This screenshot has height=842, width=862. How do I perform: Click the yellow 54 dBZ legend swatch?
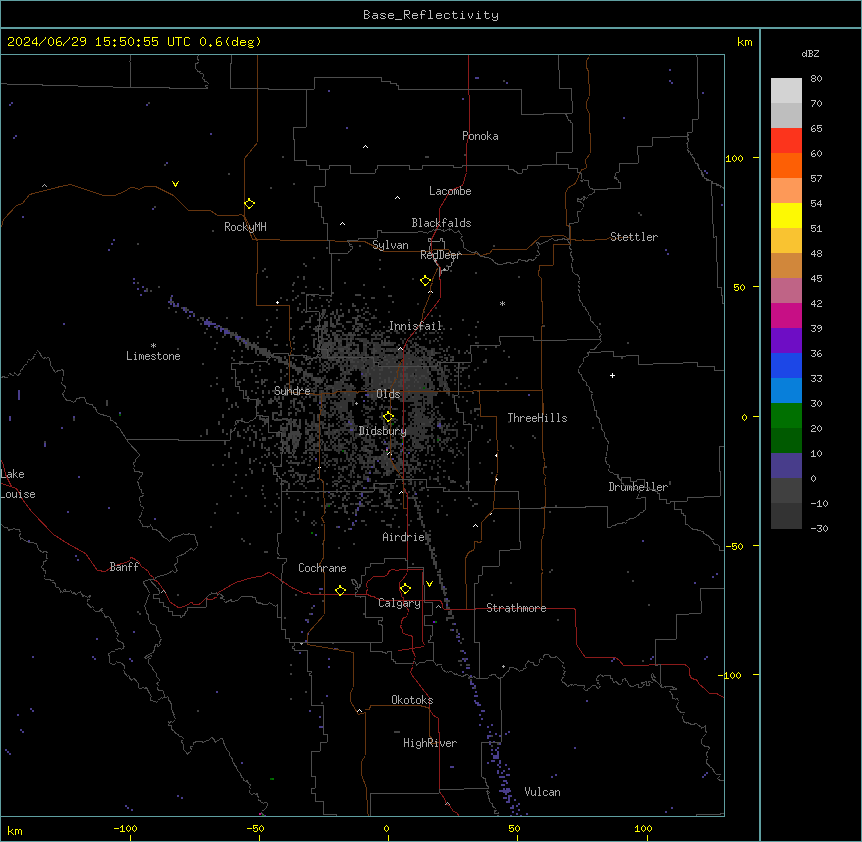point(786,215)
